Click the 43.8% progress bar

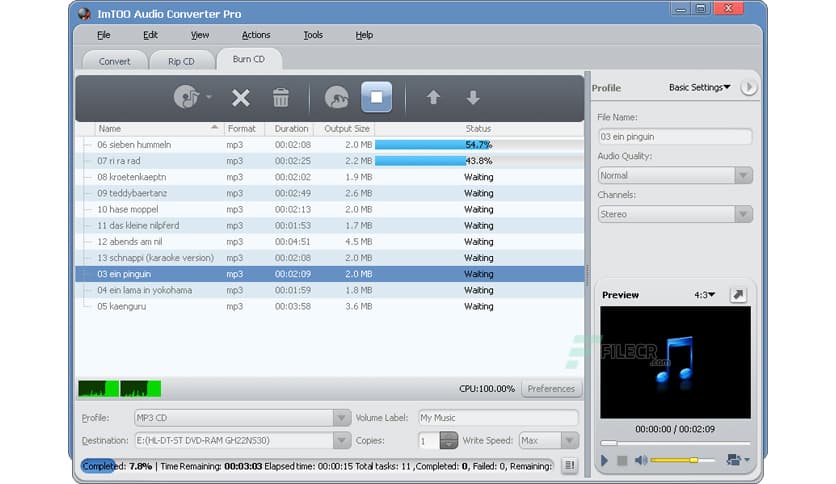click(479, 160)
